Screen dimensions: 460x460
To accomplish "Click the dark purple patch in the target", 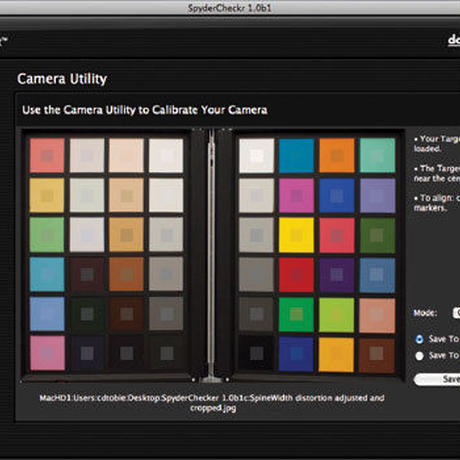I will pyautogui.click(x=337, y=275).
